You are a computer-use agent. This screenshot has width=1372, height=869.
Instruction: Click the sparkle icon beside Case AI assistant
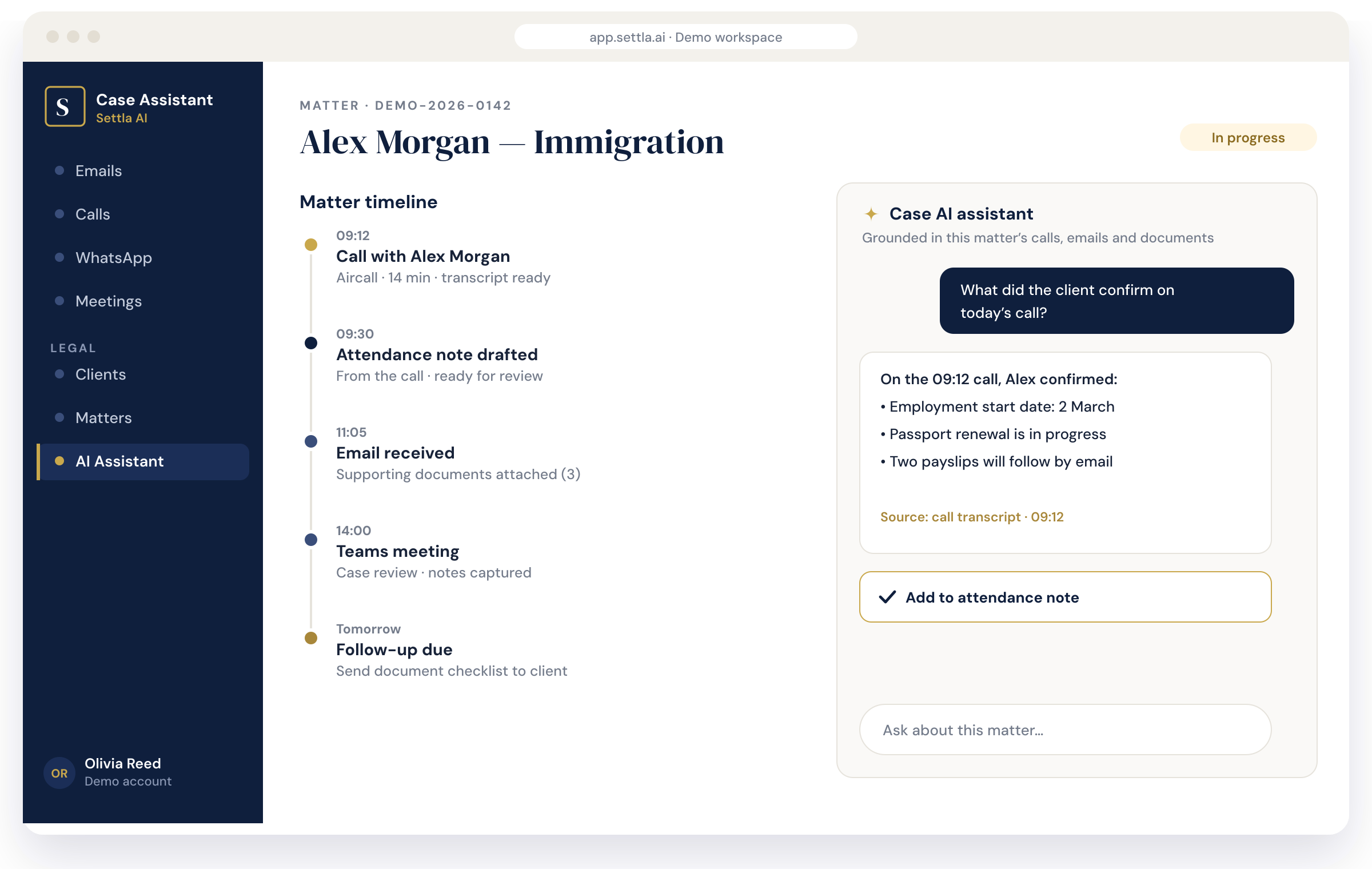871,214
